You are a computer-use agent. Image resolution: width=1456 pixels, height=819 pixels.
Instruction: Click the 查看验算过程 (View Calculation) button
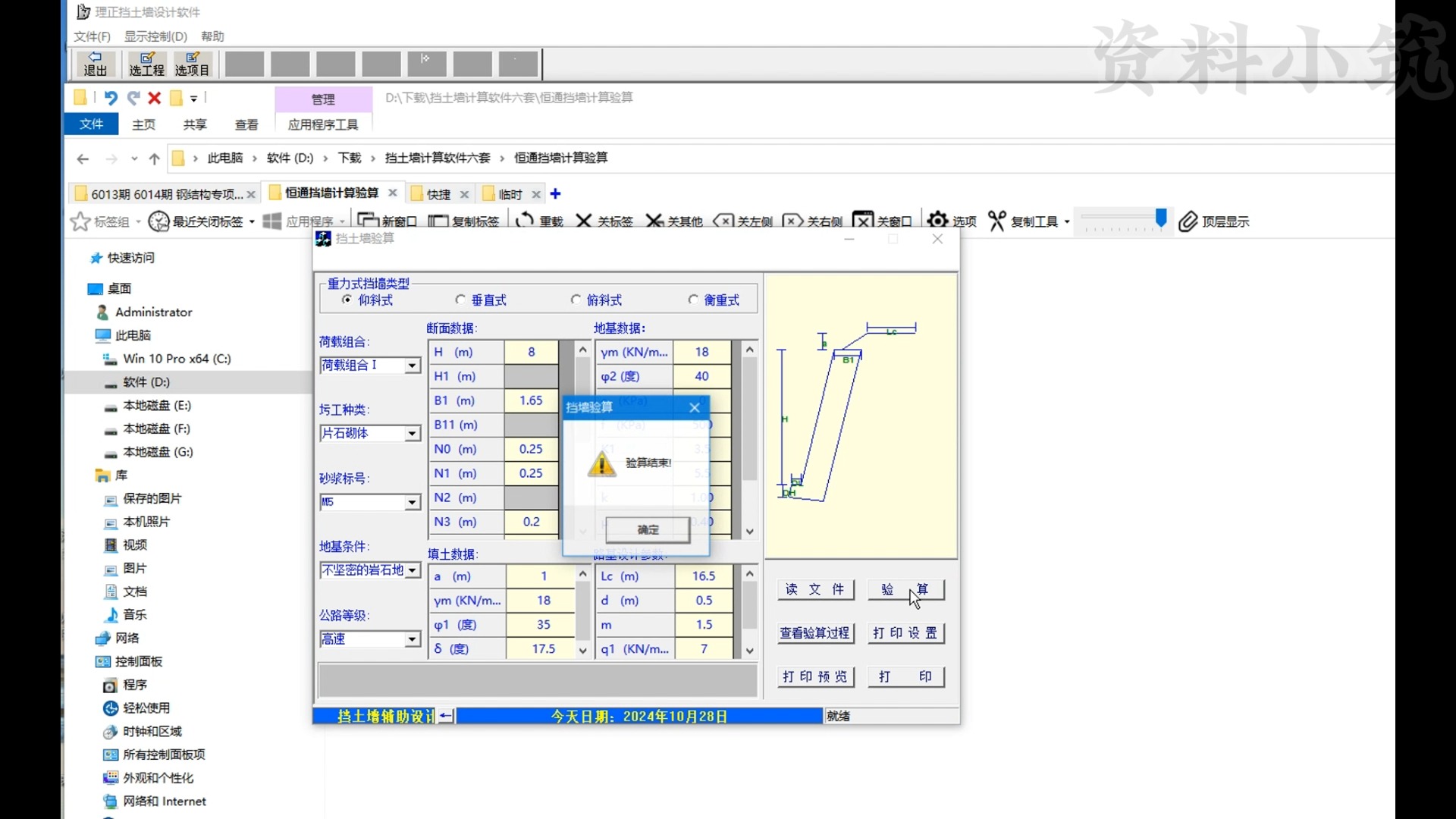tap(813, 632)
